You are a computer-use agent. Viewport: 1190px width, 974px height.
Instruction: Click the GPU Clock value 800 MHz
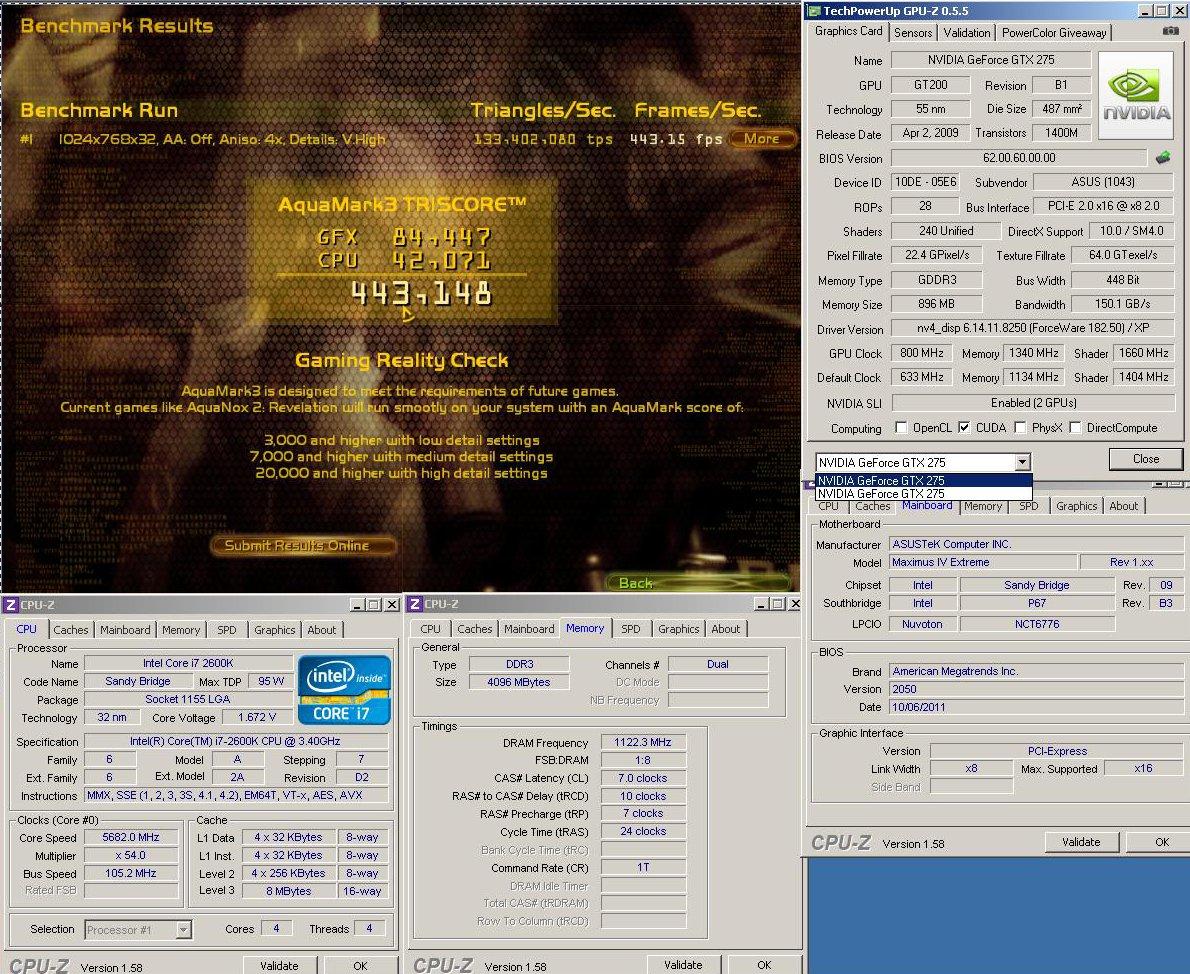coord(922,353)
